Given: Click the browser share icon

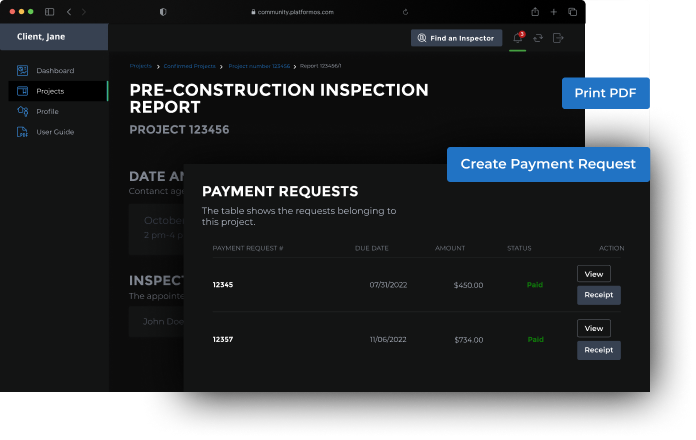Looking at the screenshot, I should 535,11.
